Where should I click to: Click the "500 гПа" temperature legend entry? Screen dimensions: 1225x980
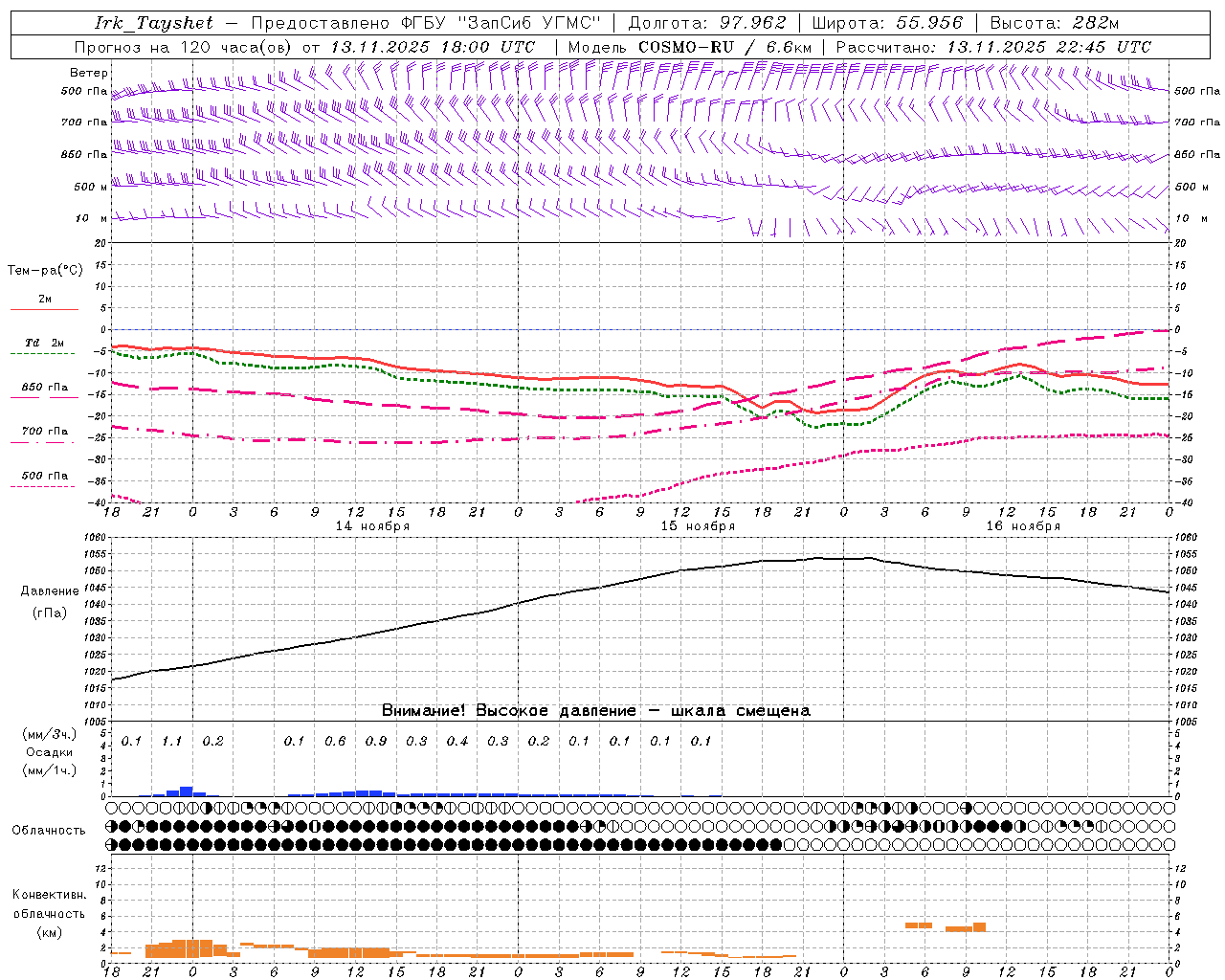[x=45, y=476]
